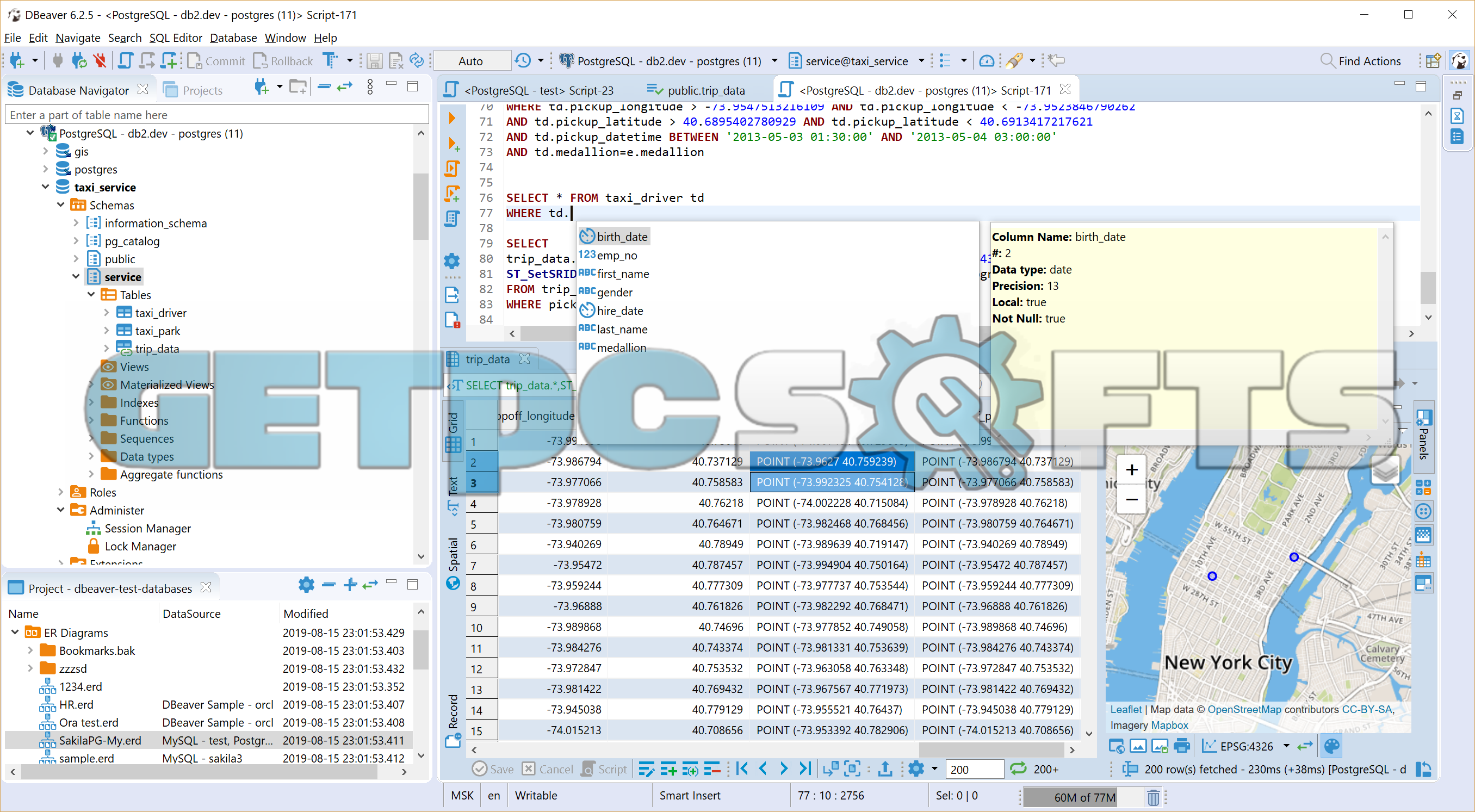
Task: Select the SakilaPG-My.erd project file
Action: tap(100, 740)
